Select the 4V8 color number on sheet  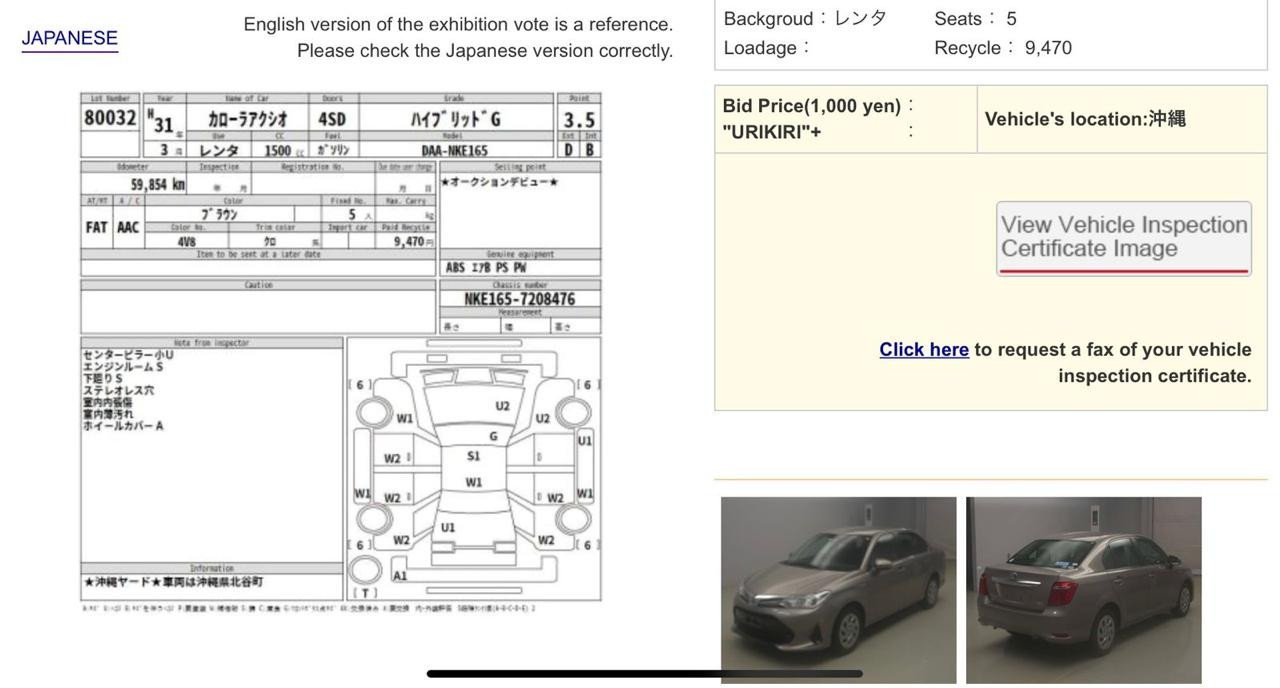coord(186,242)
